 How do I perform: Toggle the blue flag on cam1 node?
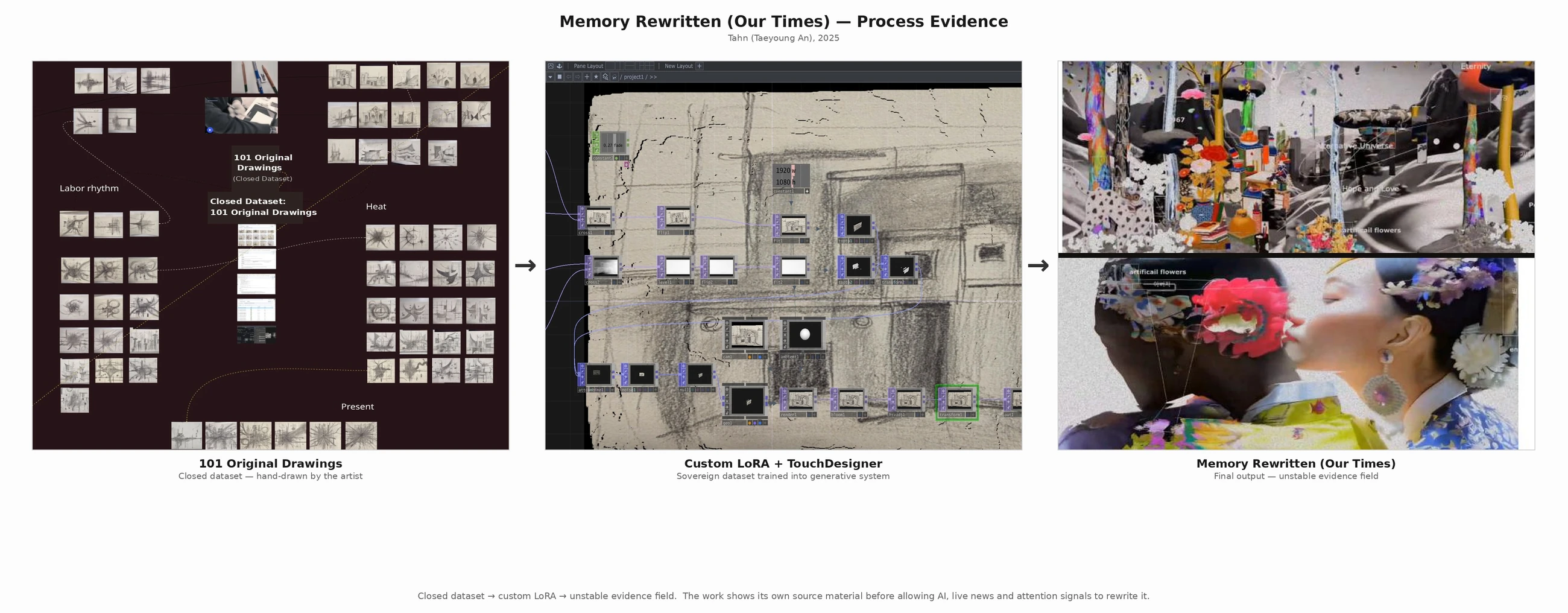tap(760, 357)
